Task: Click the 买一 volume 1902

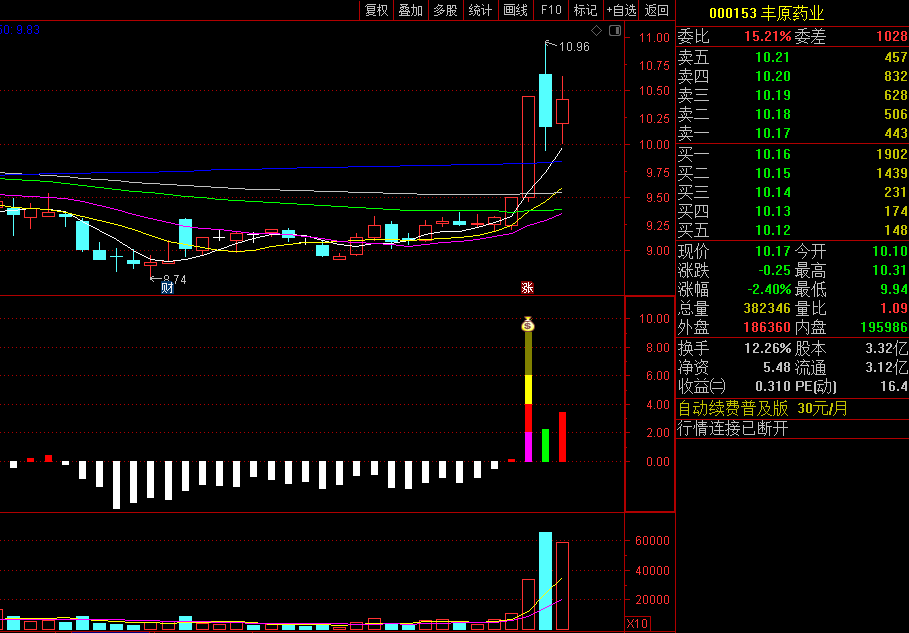Action: (x=892, y=154)
